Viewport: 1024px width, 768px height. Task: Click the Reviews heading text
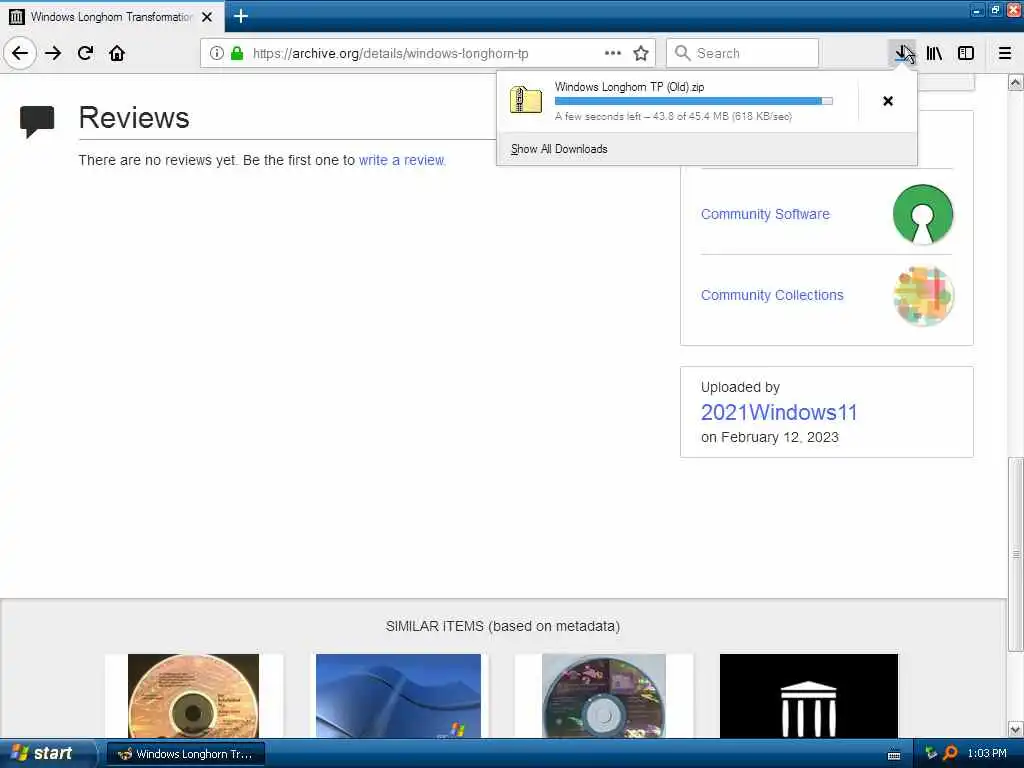134,118
